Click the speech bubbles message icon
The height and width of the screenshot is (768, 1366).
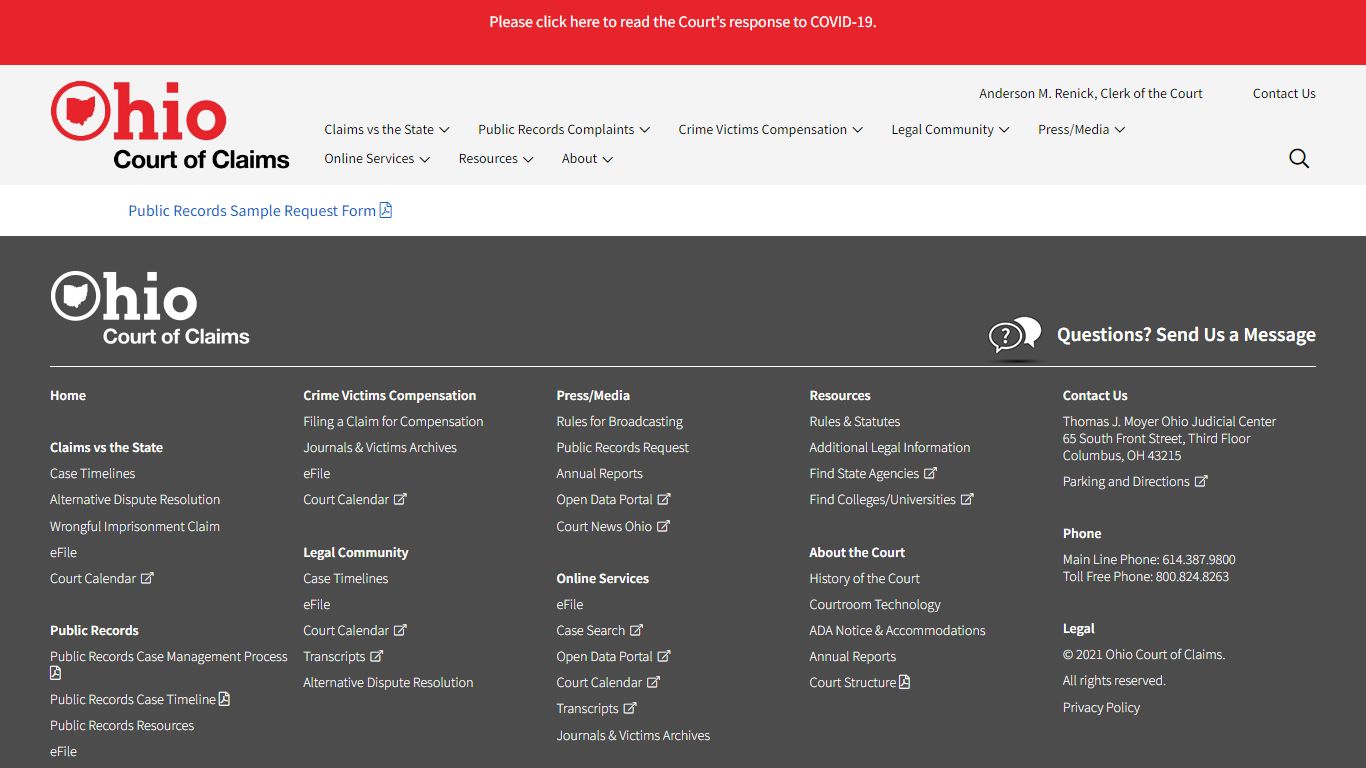[x=1015, y=337]
